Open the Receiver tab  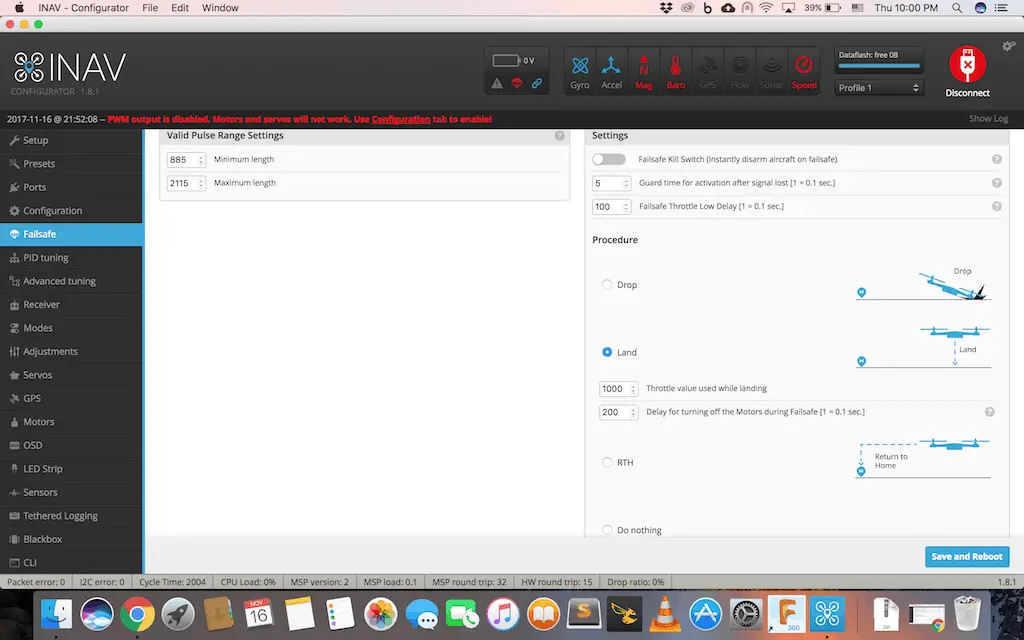coord(71,305)
